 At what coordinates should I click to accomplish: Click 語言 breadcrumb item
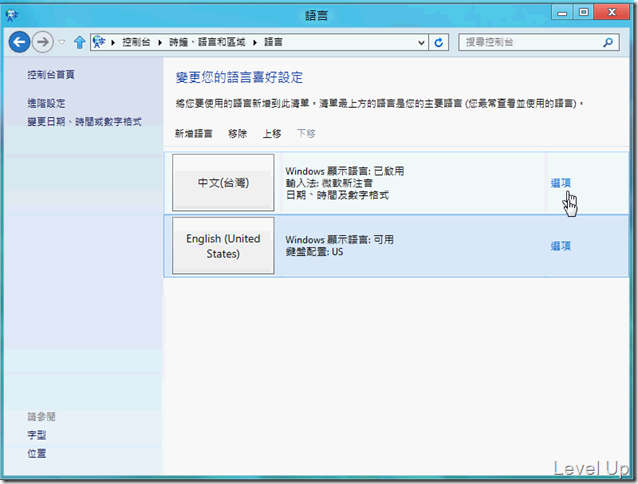click(x=273, y=42)
